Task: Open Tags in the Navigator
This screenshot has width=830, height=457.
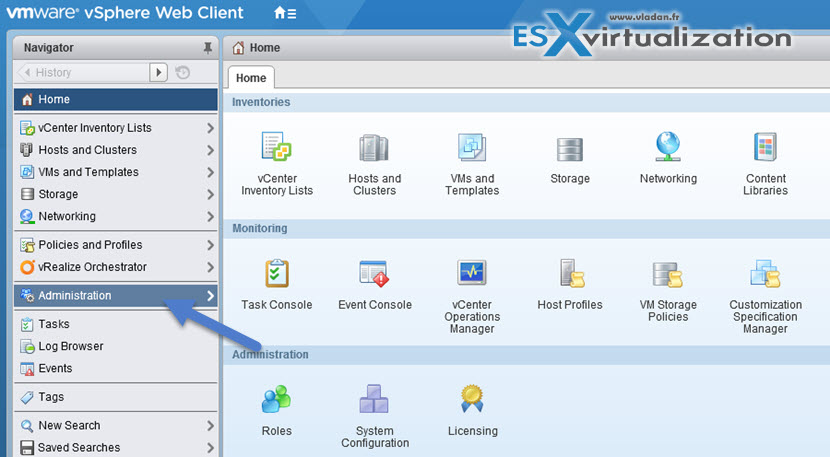Action: click(x=115, y=397)
